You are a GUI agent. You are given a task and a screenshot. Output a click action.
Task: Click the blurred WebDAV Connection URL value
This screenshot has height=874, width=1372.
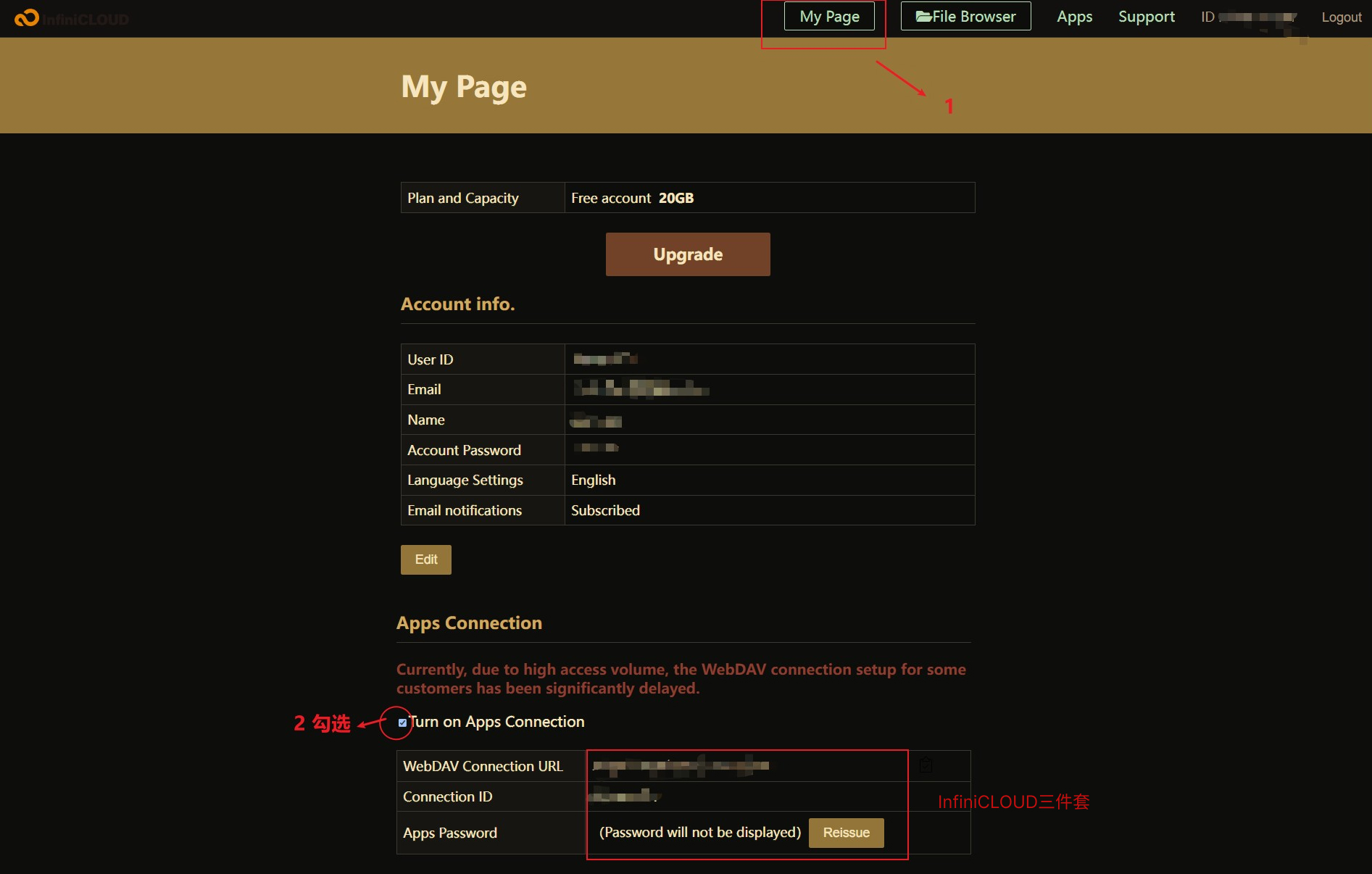point(681,765)
